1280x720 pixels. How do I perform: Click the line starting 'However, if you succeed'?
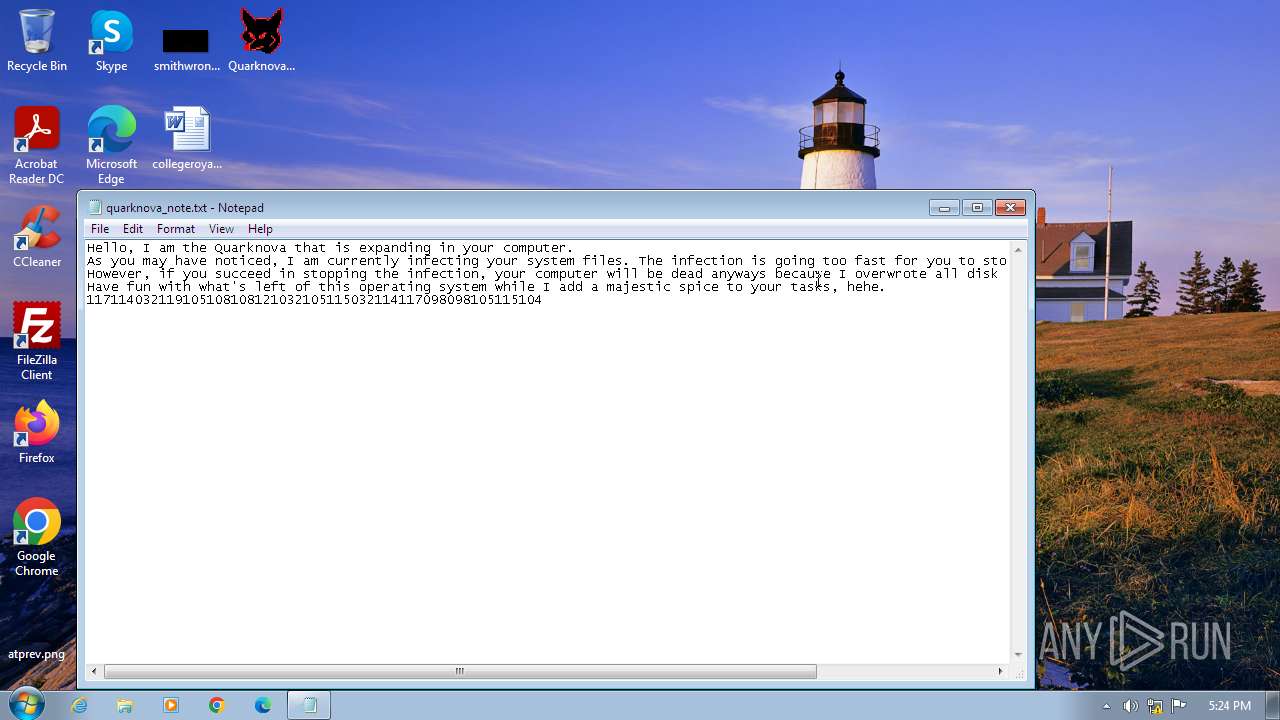coord(542,274)
